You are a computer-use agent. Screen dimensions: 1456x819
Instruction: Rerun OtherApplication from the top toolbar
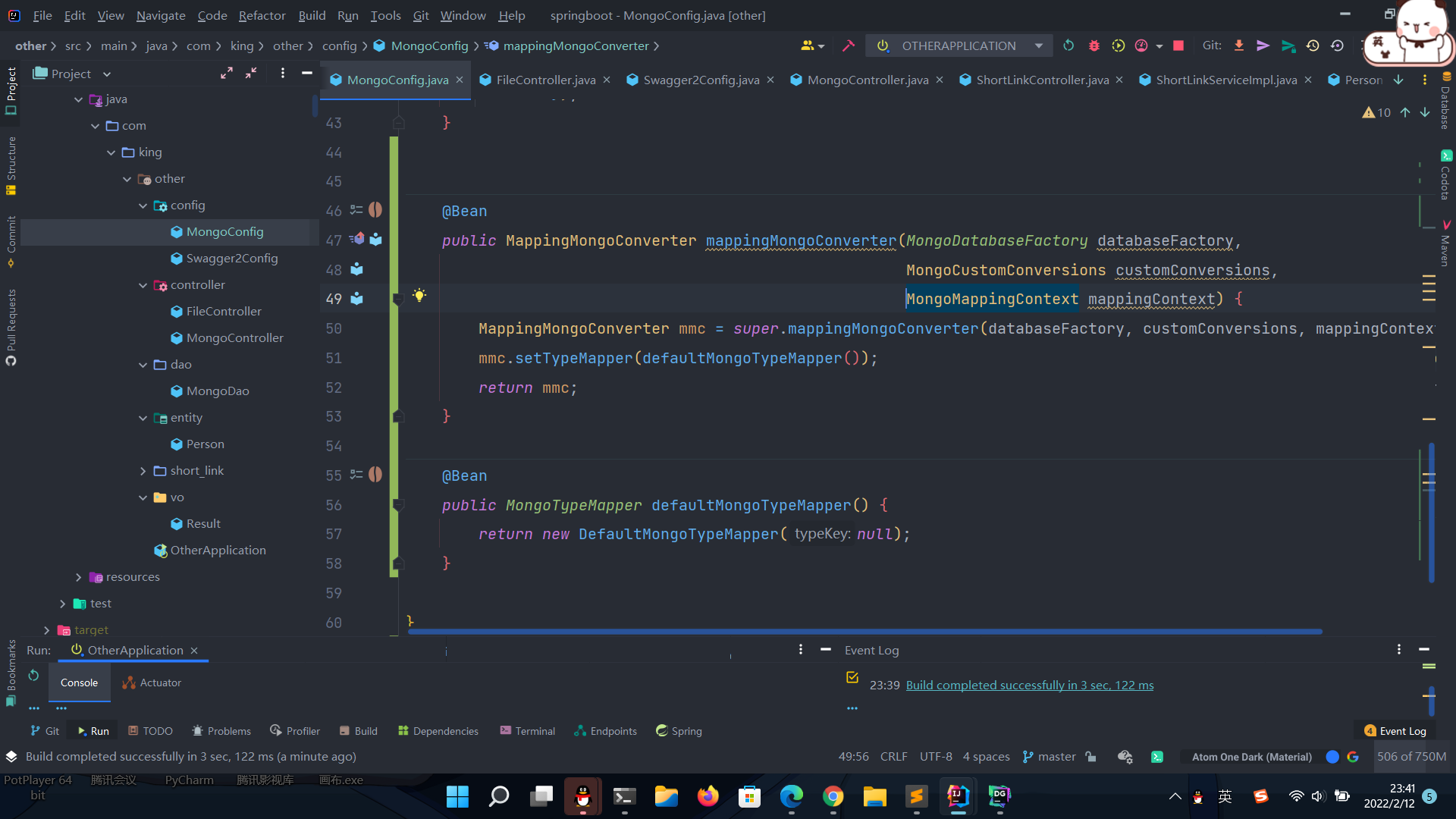(1068, 46)
